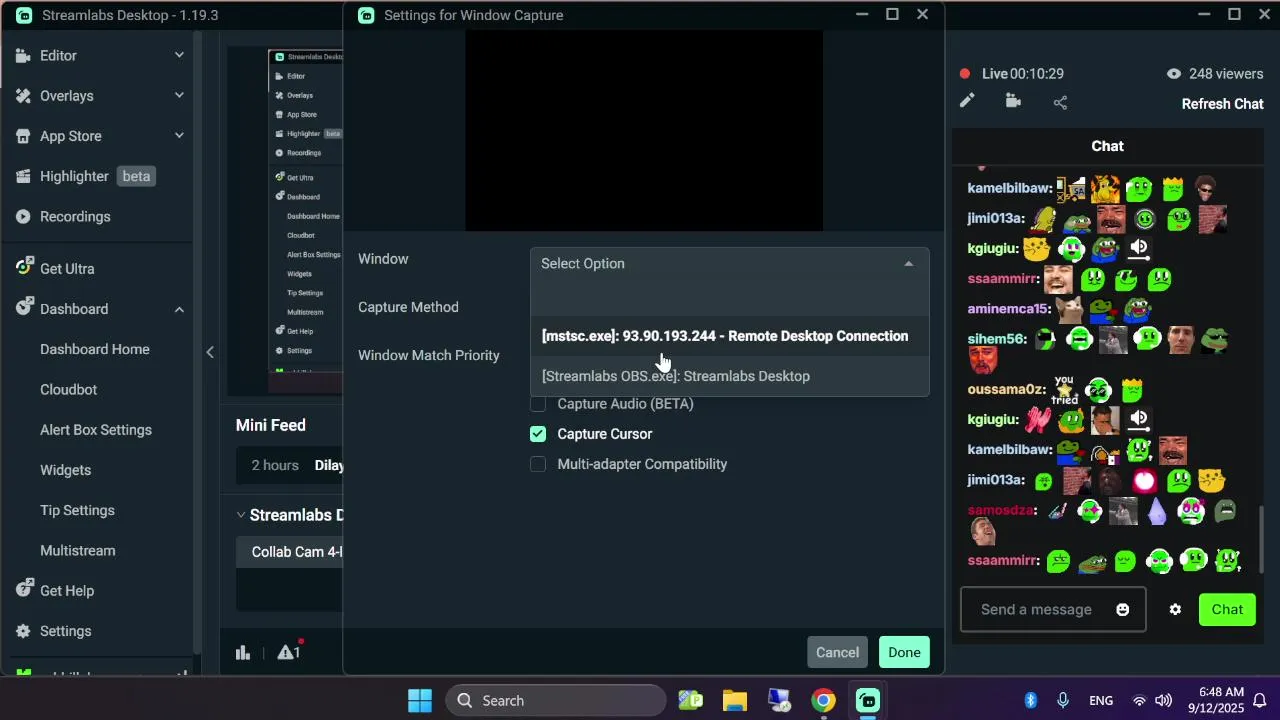This screenshot has width=1280, height=720.
Task: Open the Windows notification bell
Action: [1260, 700]
